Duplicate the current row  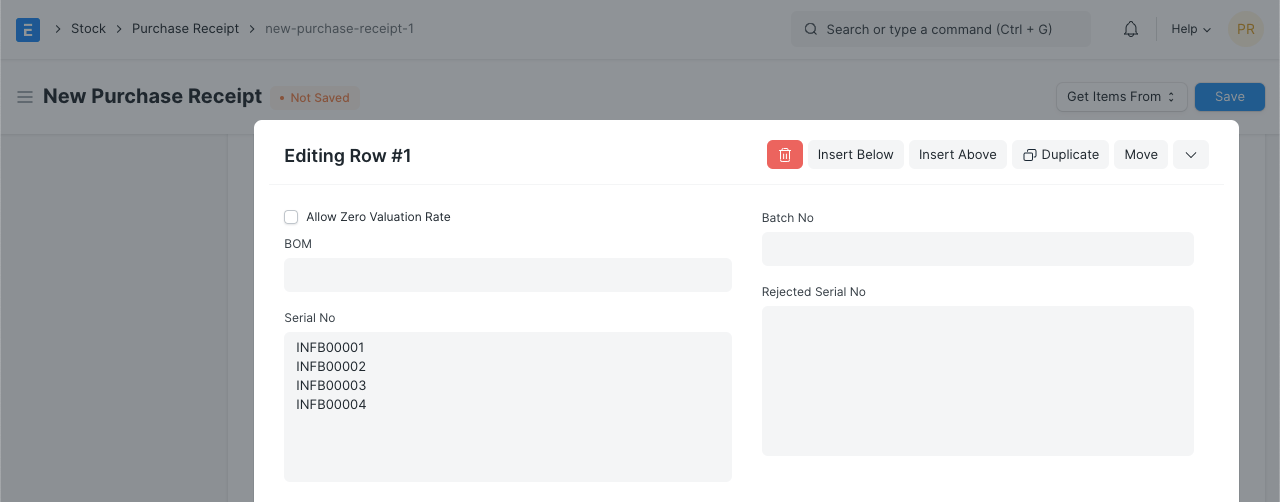click(x=1060, y=155)
